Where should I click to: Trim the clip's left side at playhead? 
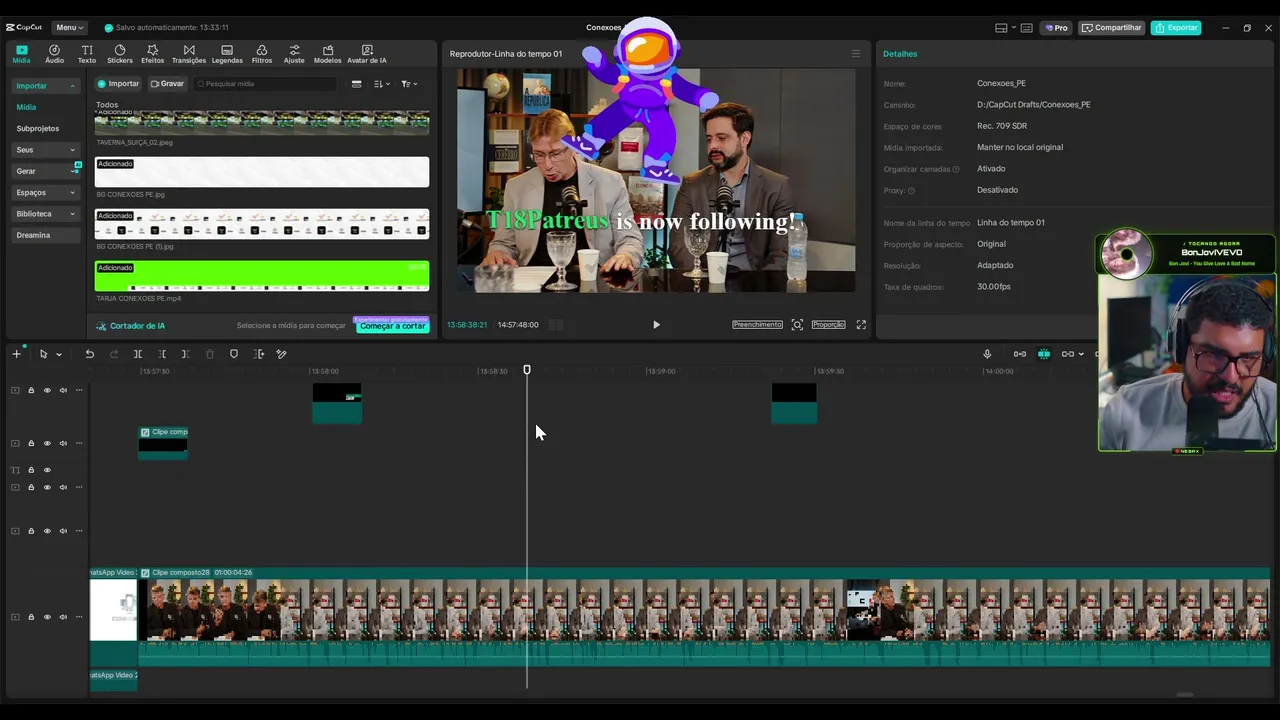(162, 354)
